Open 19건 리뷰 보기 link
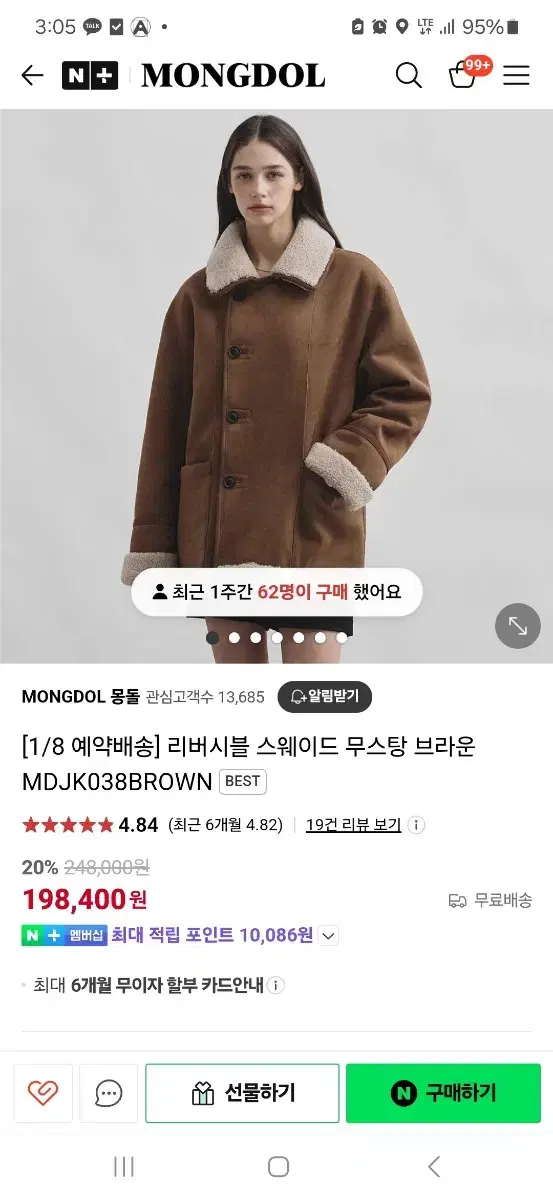The height and width of the screenshot is (1200, 553). click(x=353, y=825)
